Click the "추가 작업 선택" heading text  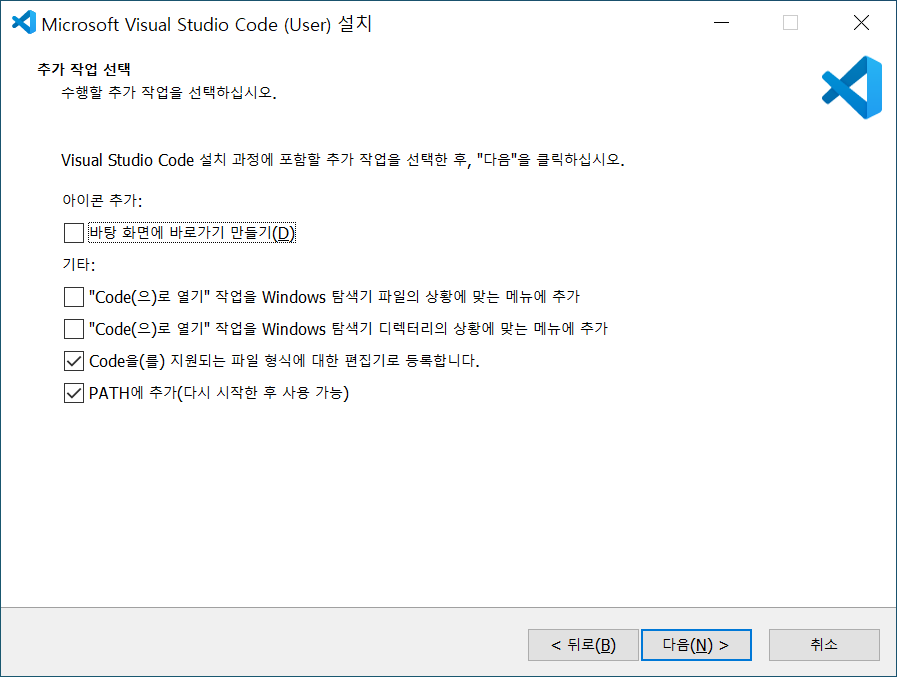point(84,69)
